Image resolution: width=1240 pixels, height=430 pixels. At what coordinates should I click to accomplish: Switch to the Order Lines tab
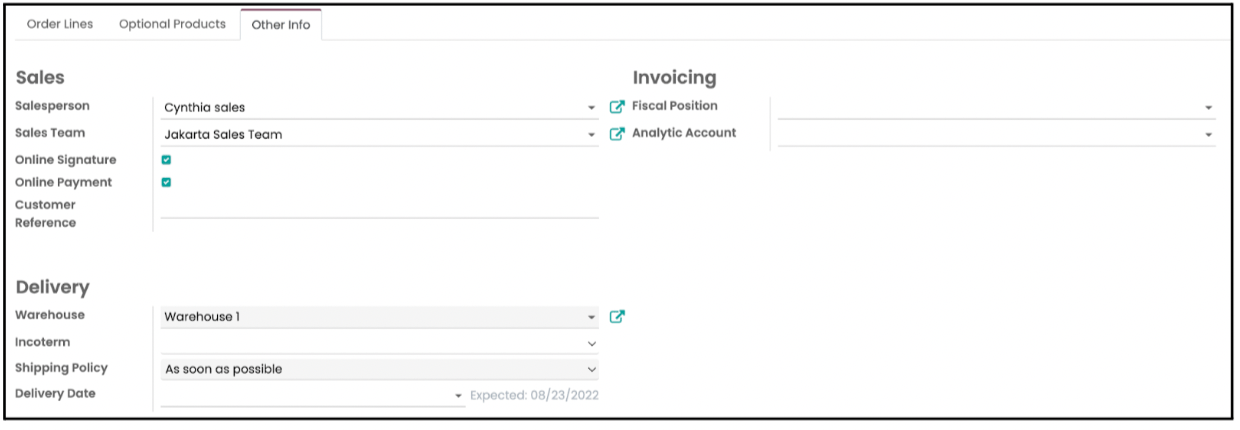[60, 24]
